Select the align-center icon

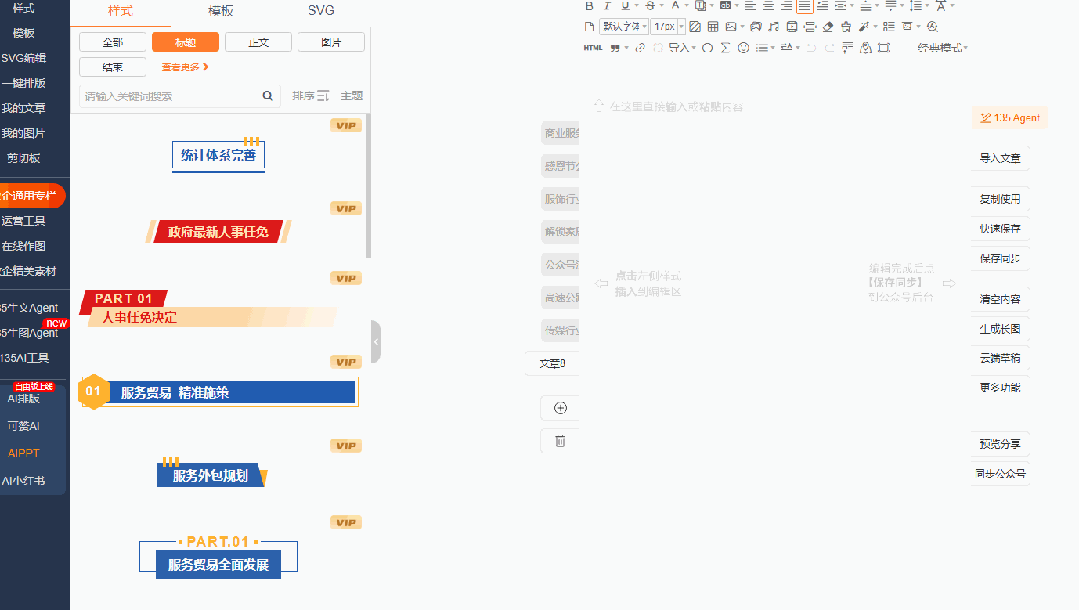(x=770, y=6)
